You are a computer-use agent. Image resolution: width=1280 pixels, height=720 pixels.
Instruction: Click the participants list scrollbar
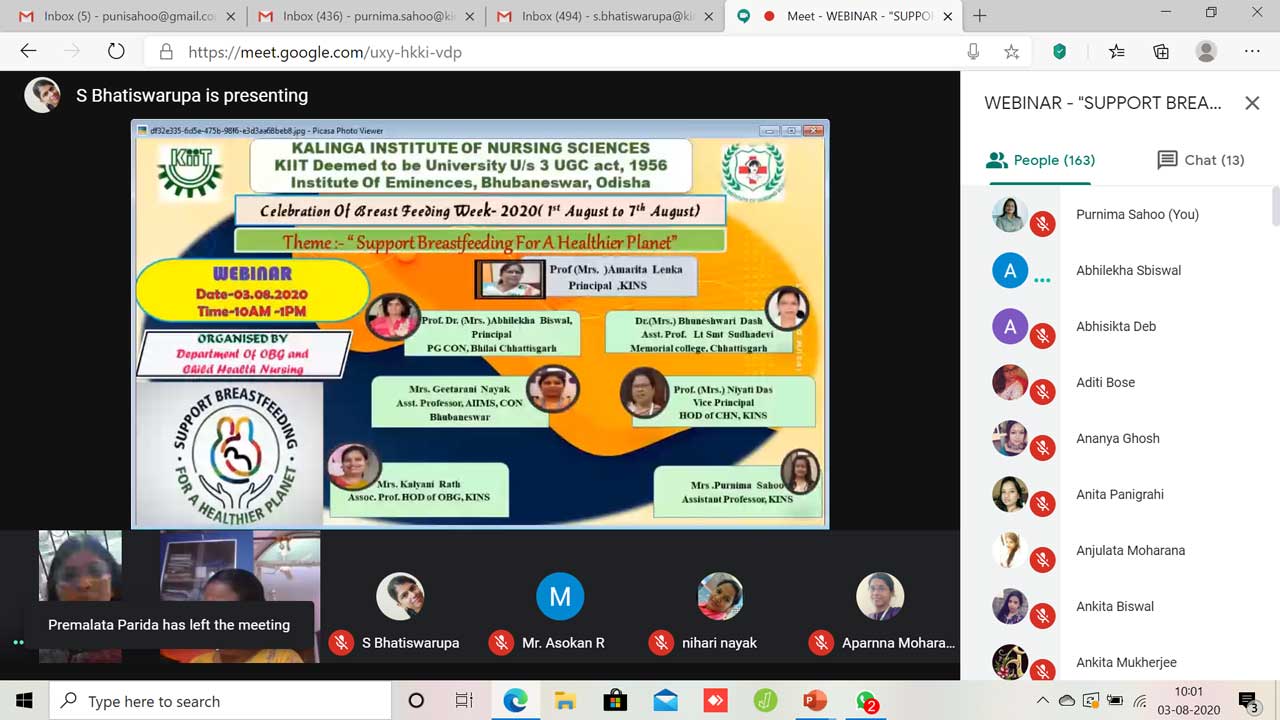1275,208
